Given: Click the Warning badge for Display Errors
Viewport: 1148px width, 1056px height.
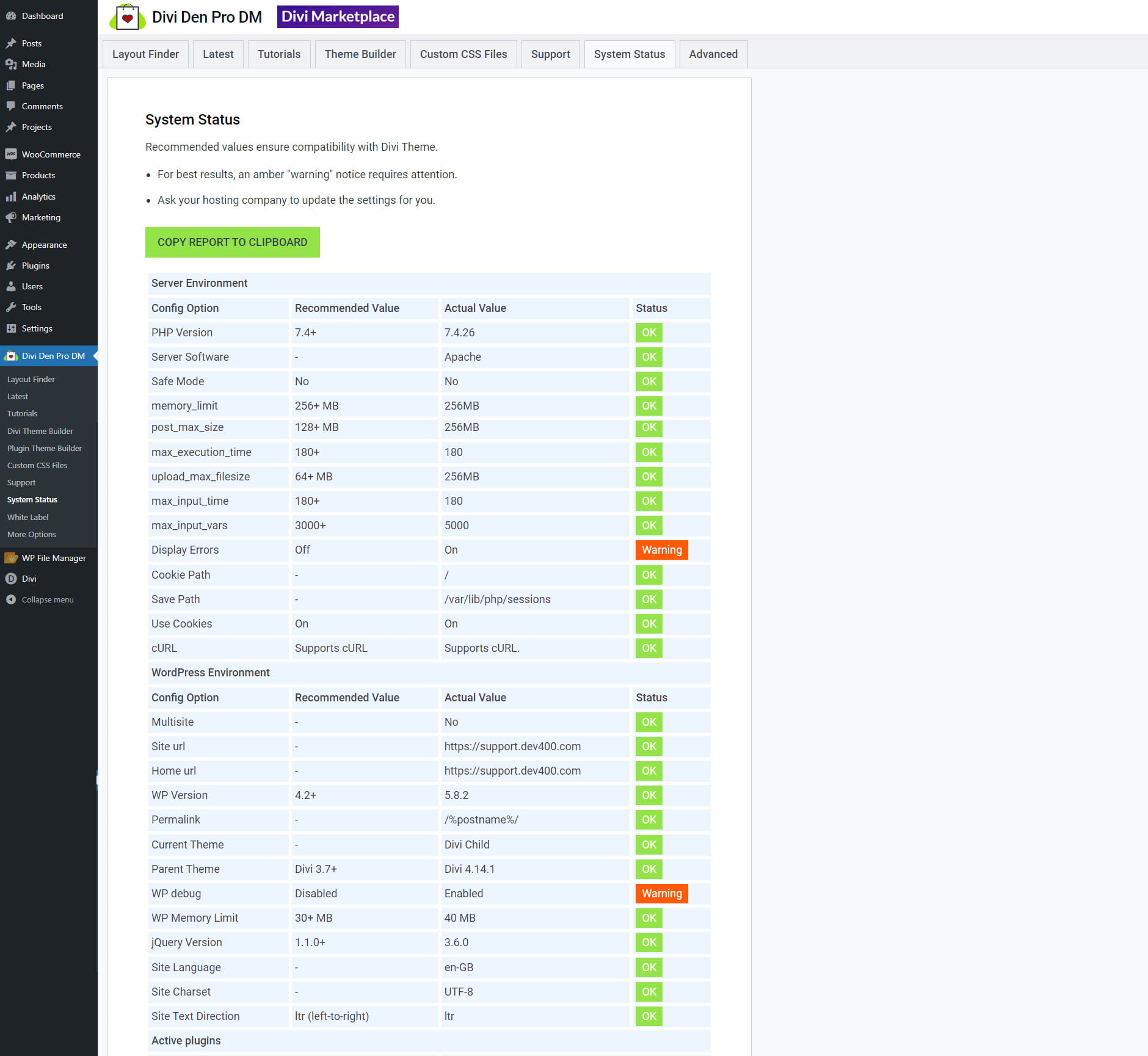Looking at the screenshot, I should (661, 550).
